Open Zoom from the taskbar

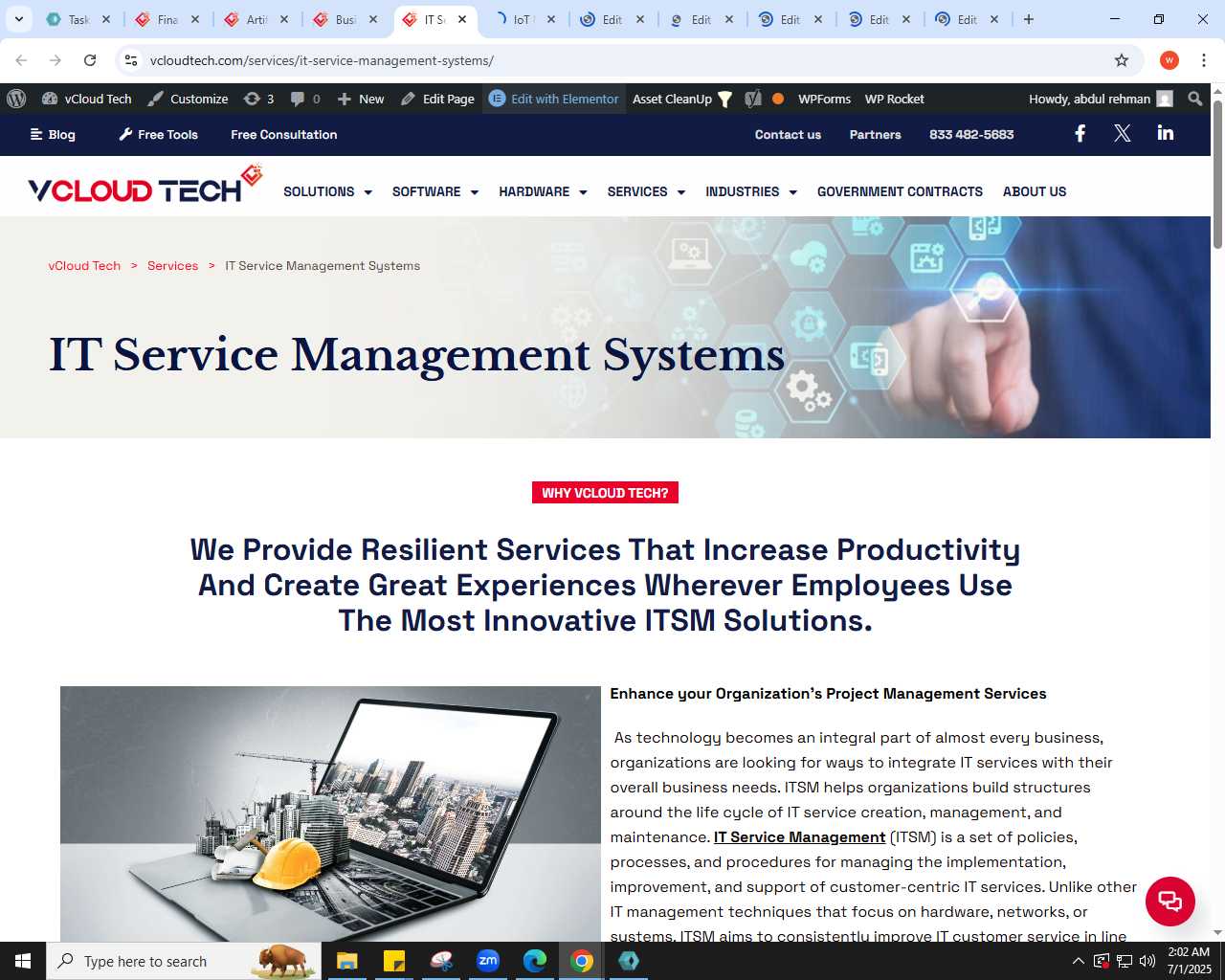[x=488, y=961]
